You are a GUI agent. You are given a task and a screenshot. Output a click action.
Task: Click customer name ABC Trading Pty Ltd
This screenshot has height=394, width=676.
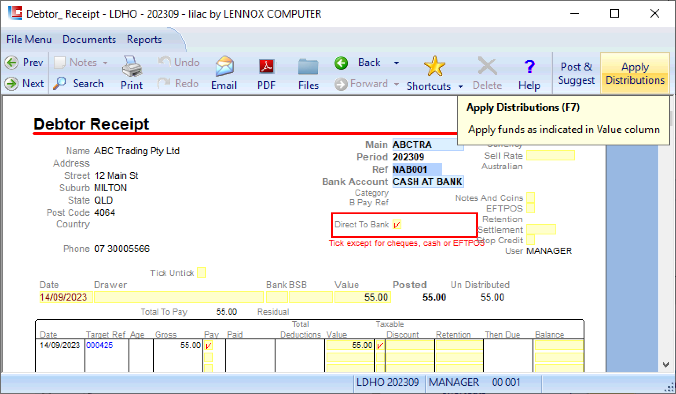(137, 151)
